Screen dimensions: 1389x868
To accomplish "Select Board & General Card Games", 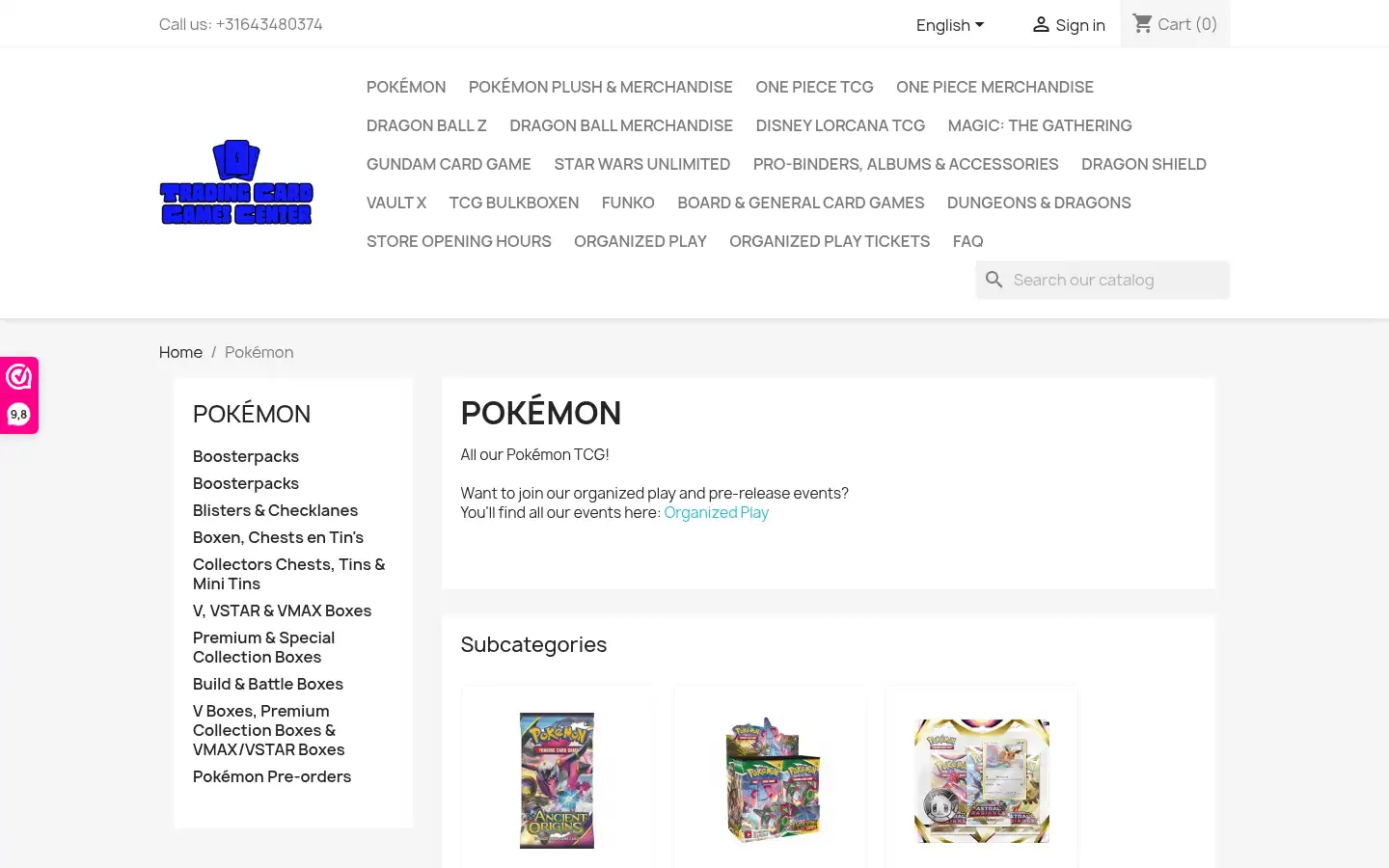I will click(801, 203).
